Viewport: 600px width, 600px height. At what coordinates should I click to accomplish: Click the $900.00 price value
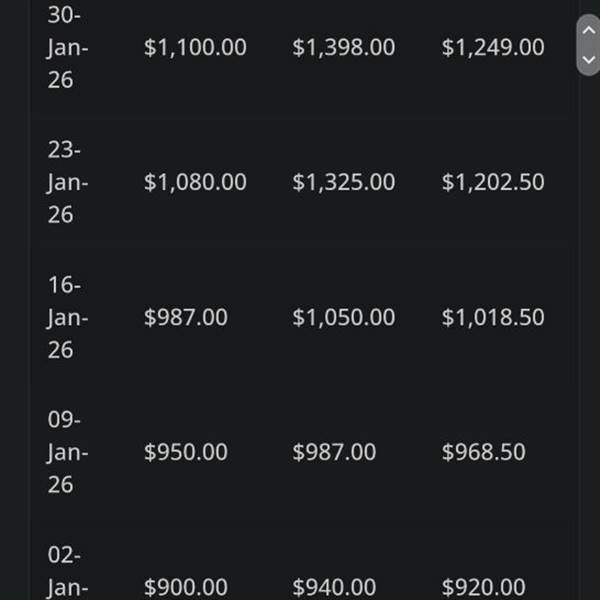(185, 587)
